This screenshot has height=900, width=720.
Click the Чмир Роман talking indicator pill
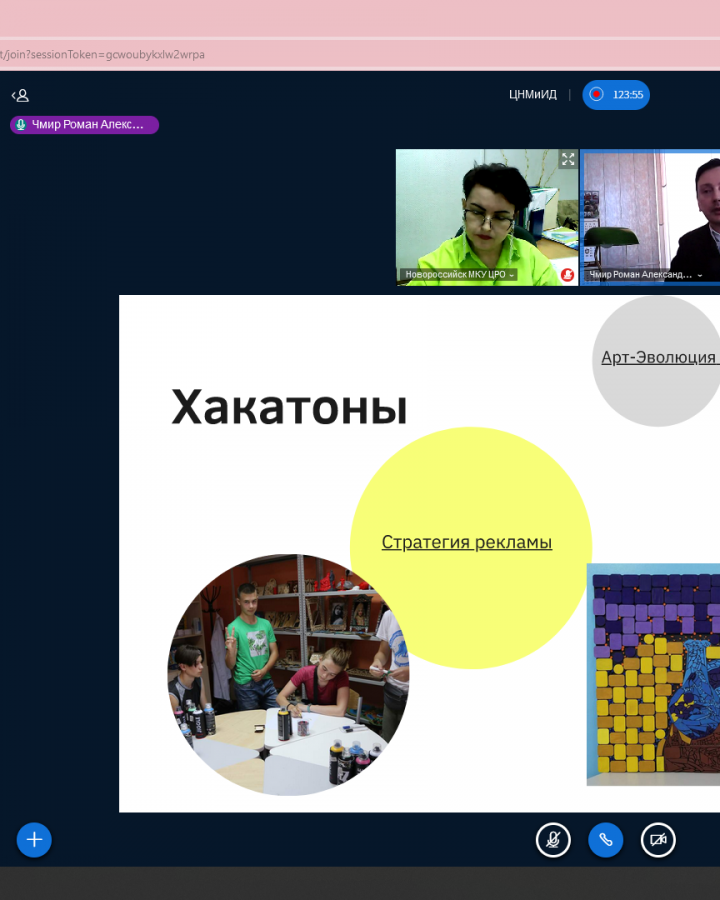pyautogui.click(x=85, y=125)
